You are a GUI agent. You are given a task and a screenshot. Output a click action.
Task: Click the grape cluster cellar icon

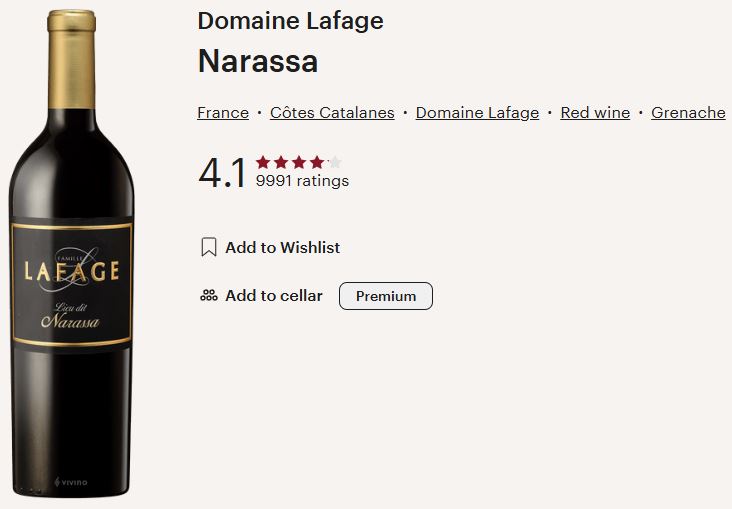click(x=209, y=296)
